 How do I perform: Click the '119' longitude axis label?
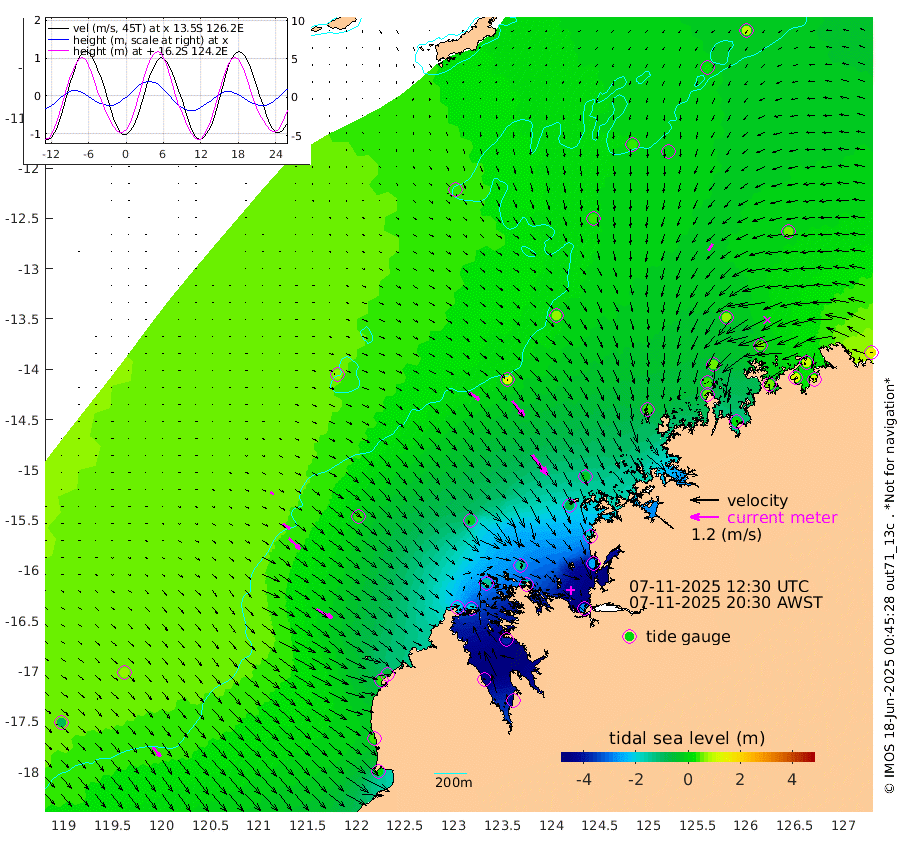(64, 826)
